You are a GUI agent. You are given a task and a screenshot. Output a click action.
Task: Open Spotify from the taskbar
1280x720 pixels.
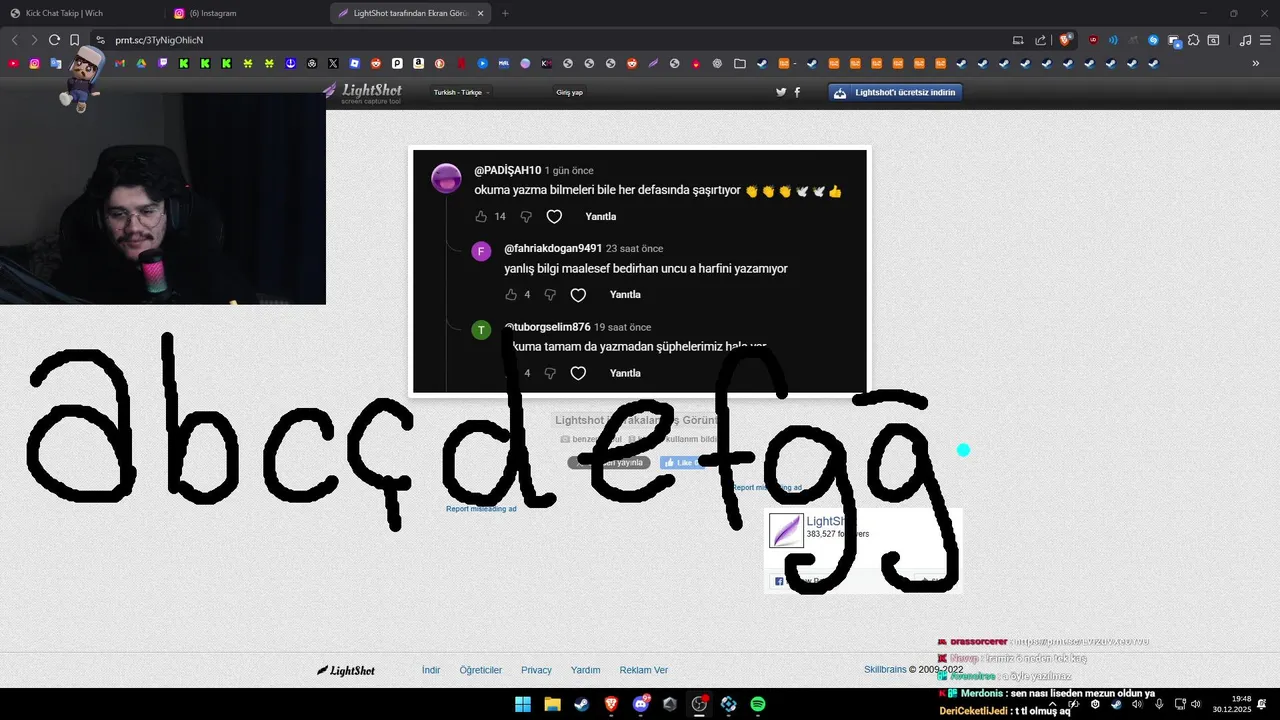758,704
